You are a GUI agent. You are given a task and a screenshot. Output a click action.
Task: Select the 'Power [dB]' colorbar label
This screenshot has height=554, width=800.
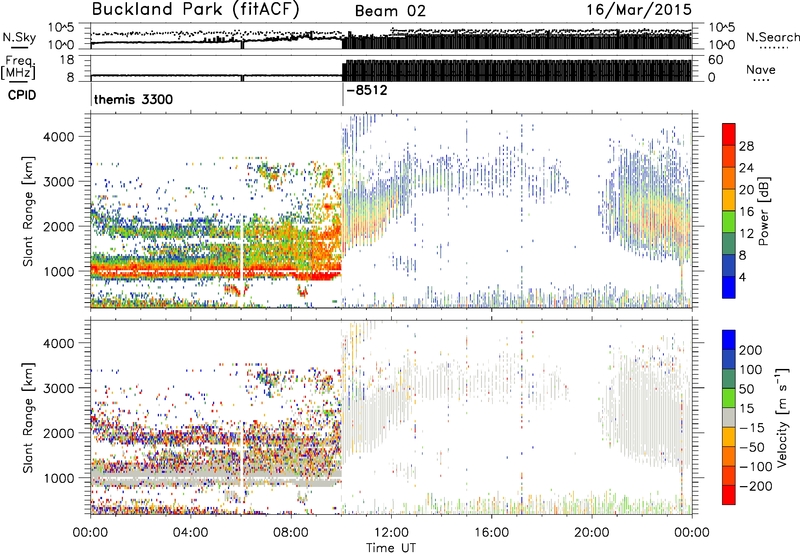pyautogui.click(x=764, y=211)
